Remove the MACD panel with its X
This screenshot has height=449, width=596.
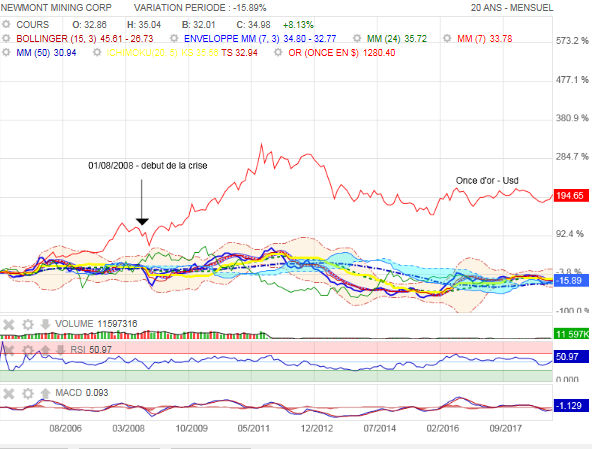click(x=9, y=393)
